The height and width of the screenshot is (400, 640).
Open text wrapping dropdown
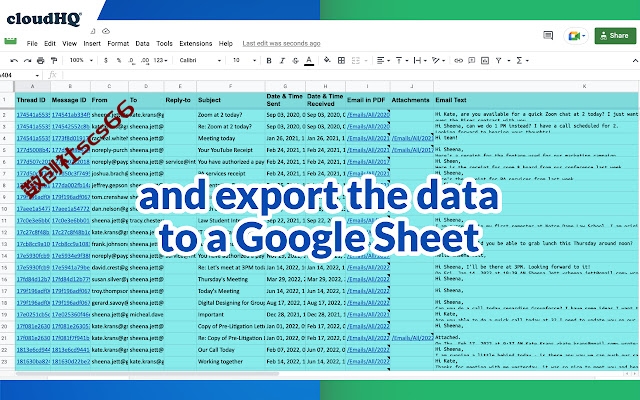[x=420, y=60]
